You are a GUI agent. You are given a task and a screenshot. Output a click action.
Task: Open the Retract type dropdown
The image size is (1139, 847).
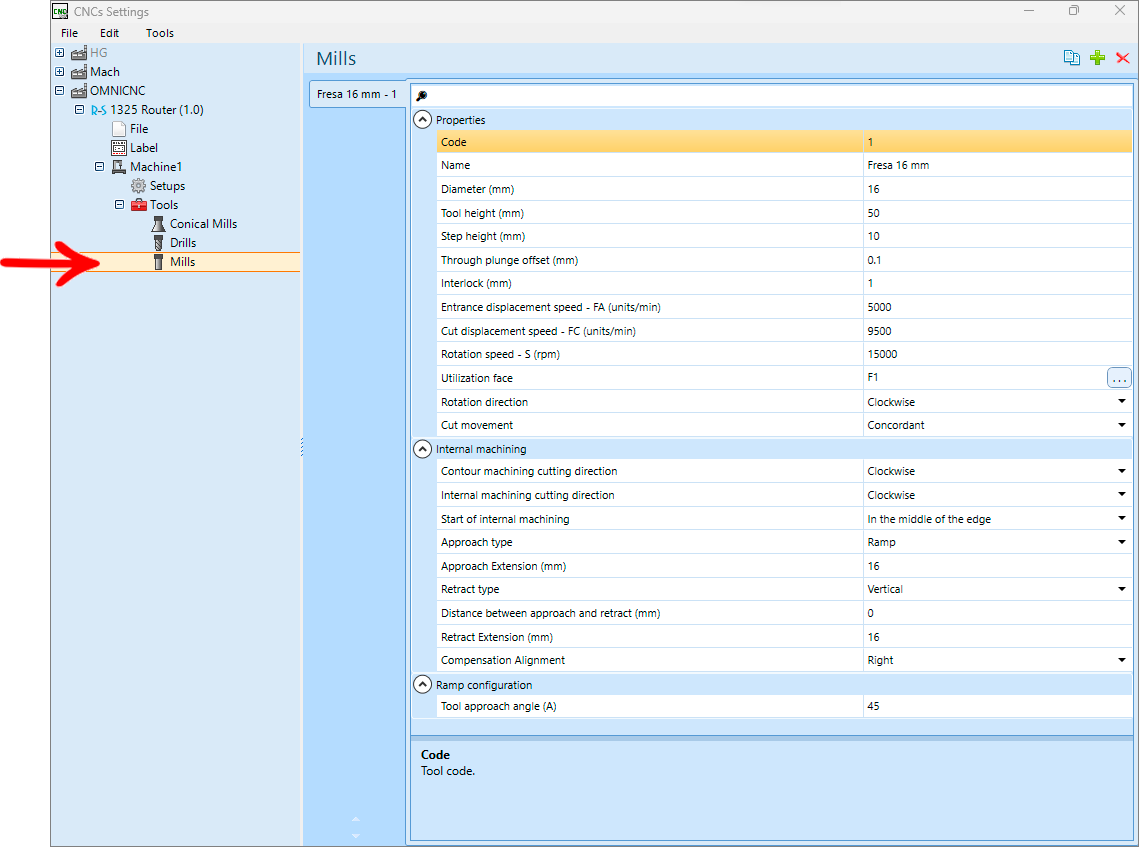point(1122,589)
